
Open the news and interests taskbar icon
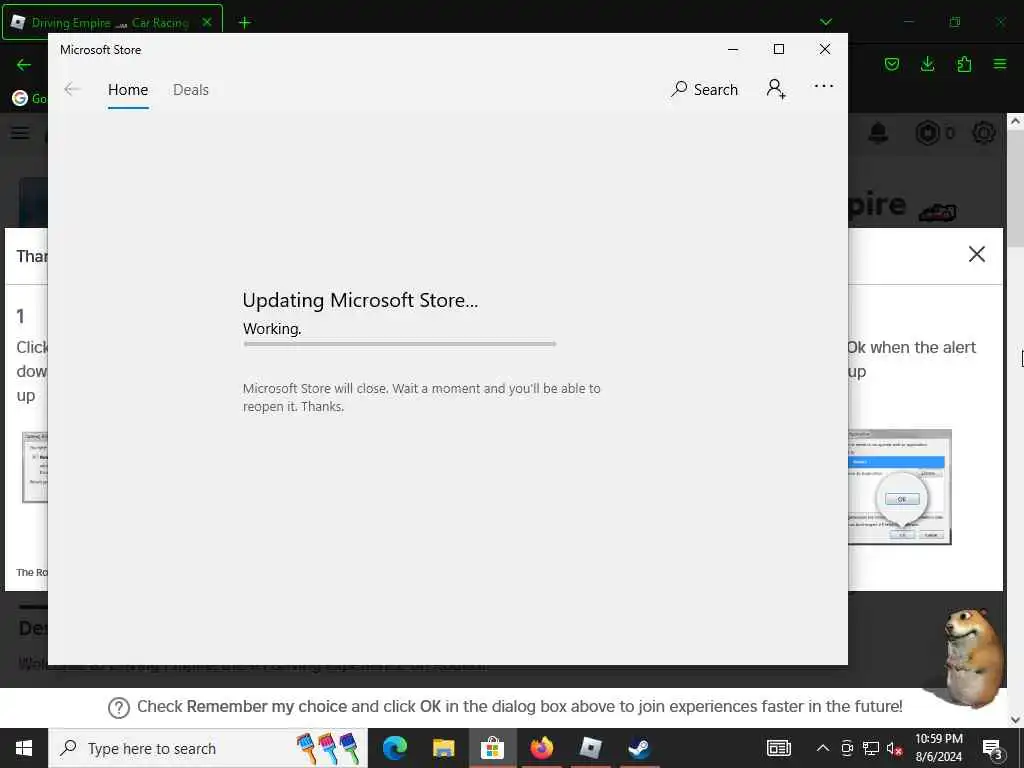point(778,748)
